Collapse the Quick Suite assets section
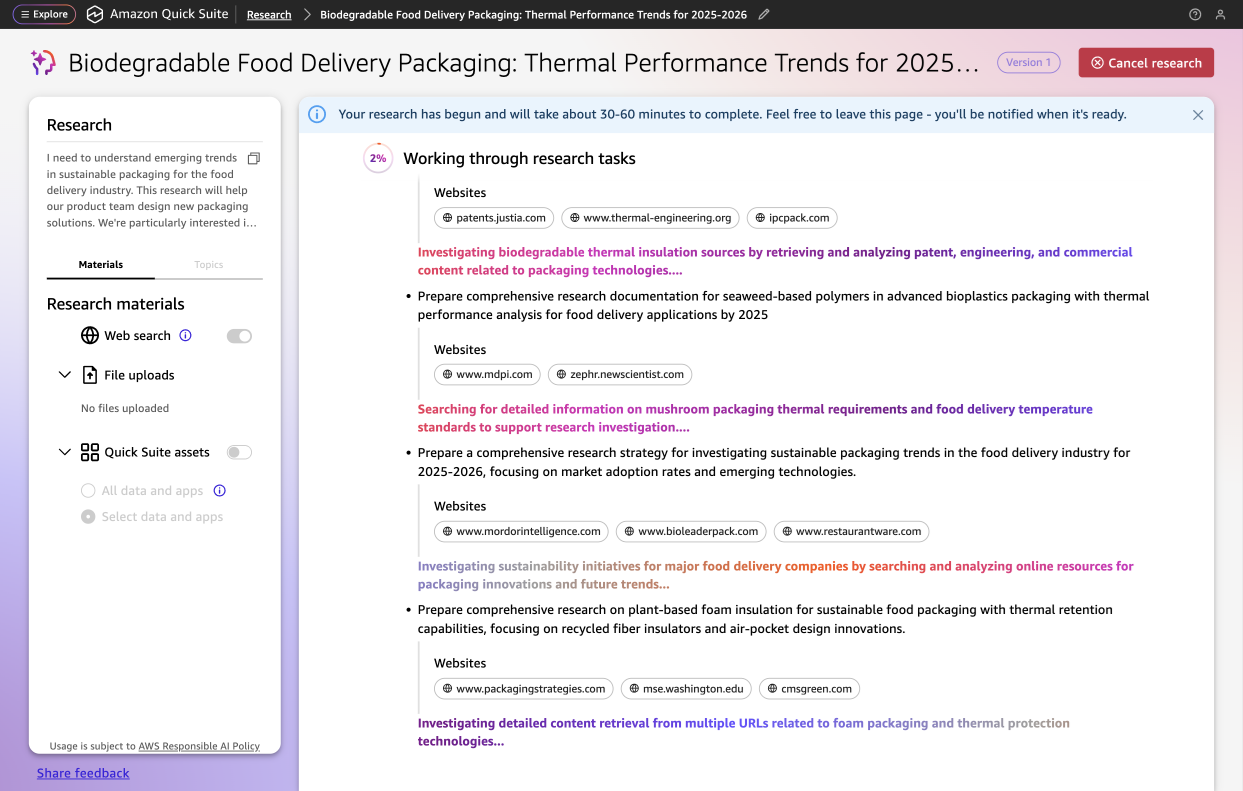 point(65,452)
